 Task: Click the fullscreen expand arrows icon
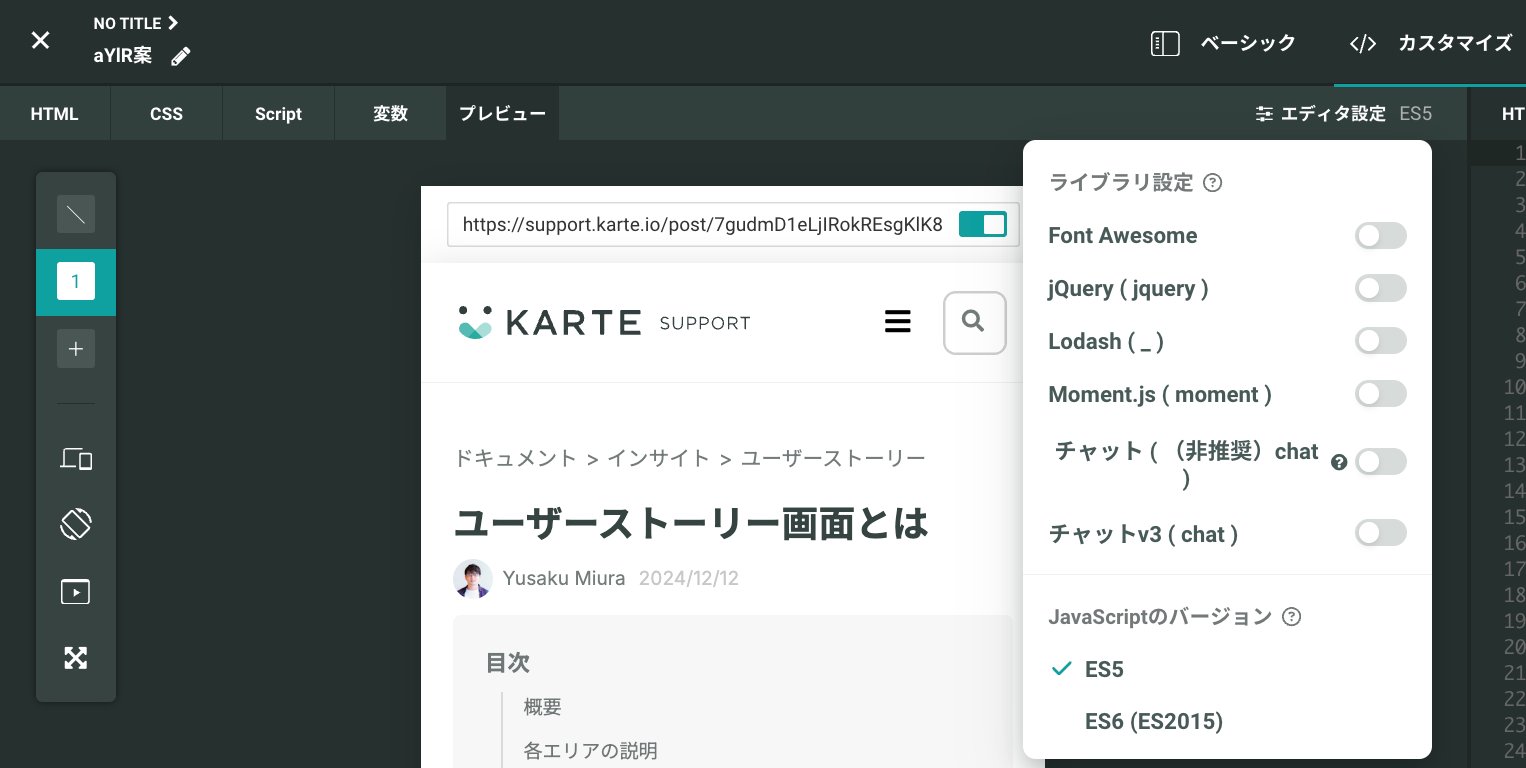(76, 657)
